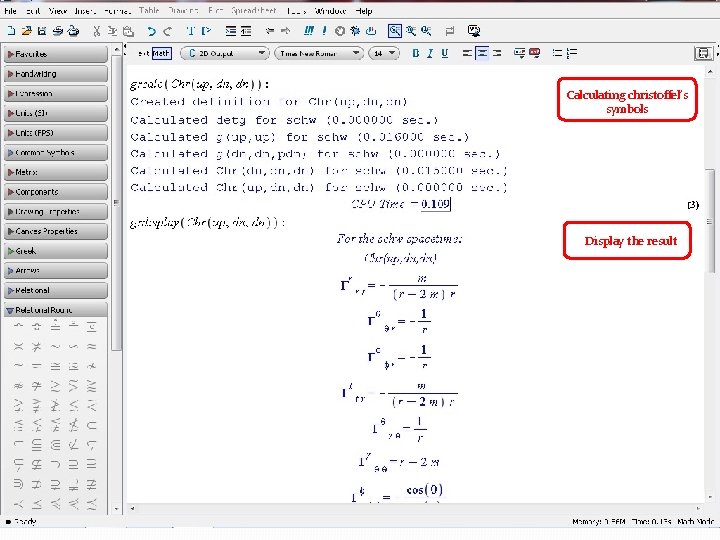The image size is (720, 540).
Task: Open the File menu
Action: [10, 11]
